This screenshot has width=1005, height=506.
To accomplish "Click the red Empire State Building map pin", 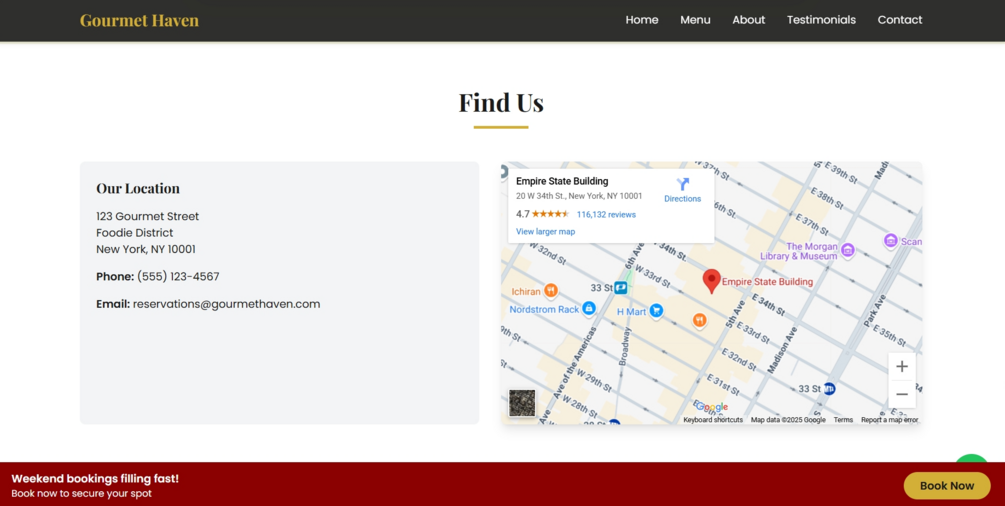I will 711,281.
